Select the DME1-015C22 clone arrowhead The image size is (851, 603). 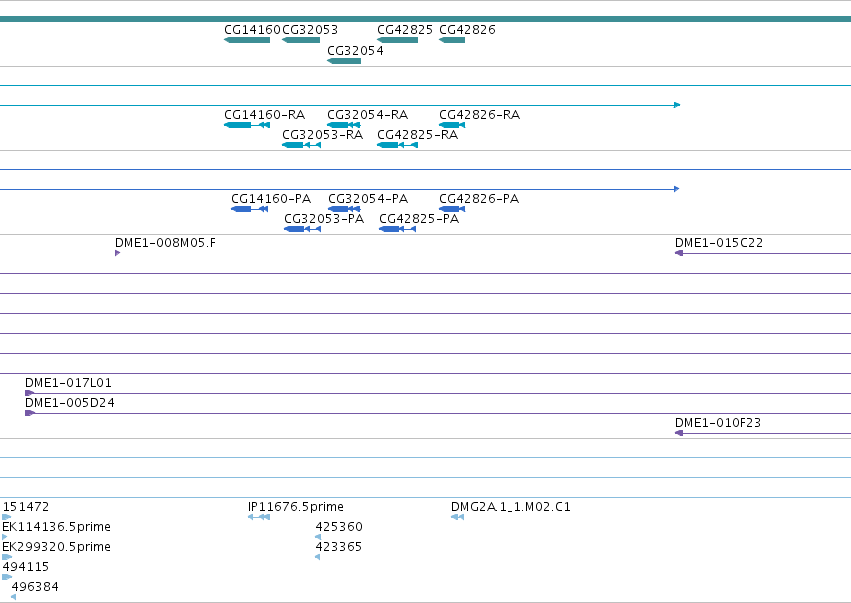click(679, 253)
